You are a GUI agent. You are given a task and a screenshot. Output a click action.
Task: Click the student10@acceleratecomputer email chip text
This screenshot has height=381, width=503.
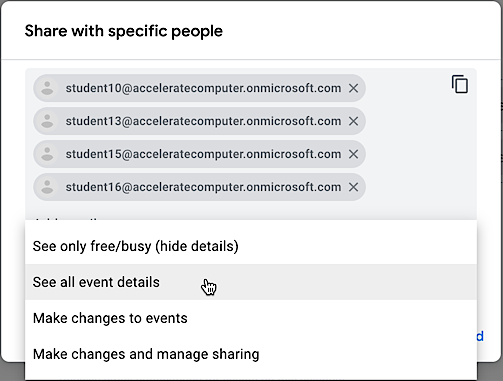coord(203,88)
